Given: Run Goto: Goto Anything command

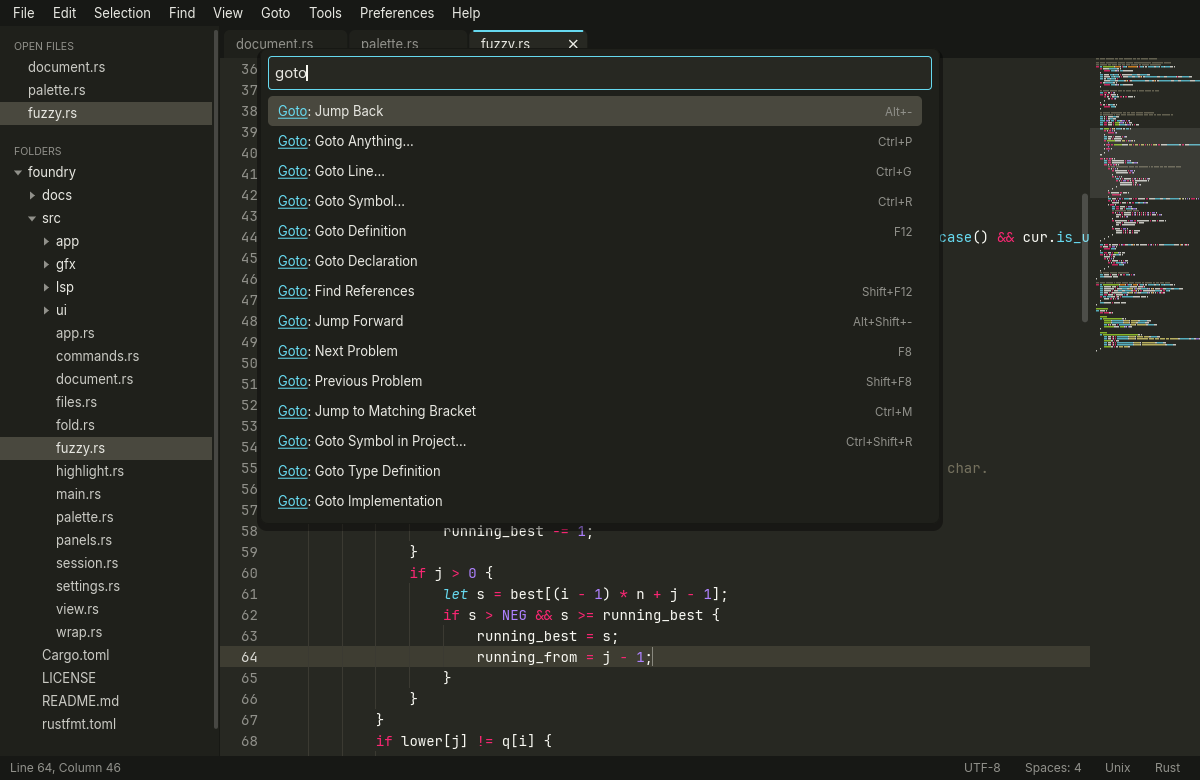Looking at the screenshot, I should click(595, 141).
